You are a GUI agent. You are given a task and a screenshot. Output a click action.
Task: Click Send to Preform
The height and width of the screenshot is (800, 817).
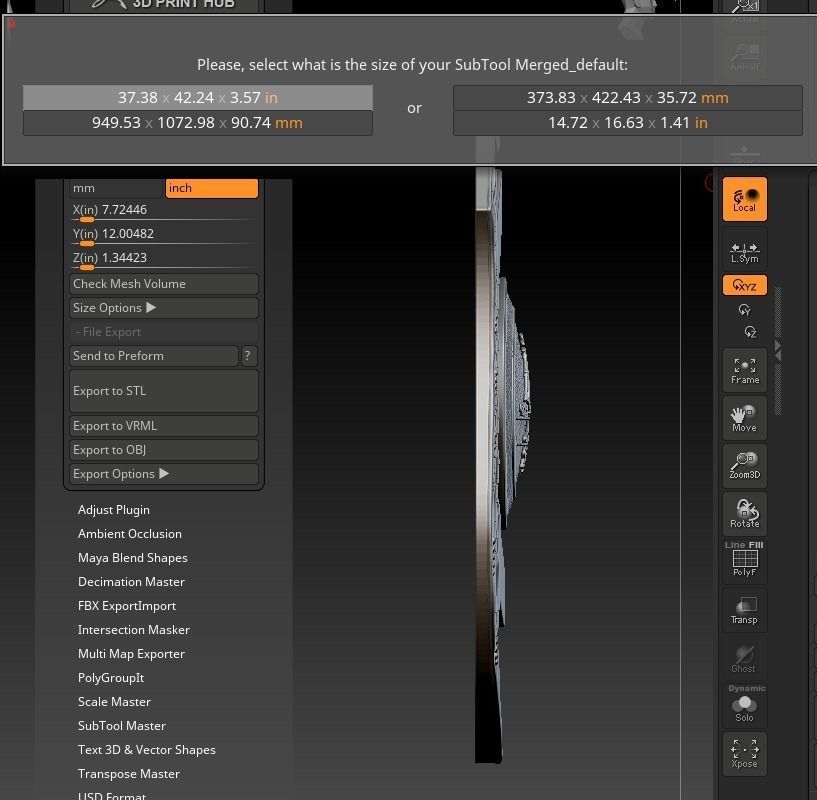[x=154, y=356]
